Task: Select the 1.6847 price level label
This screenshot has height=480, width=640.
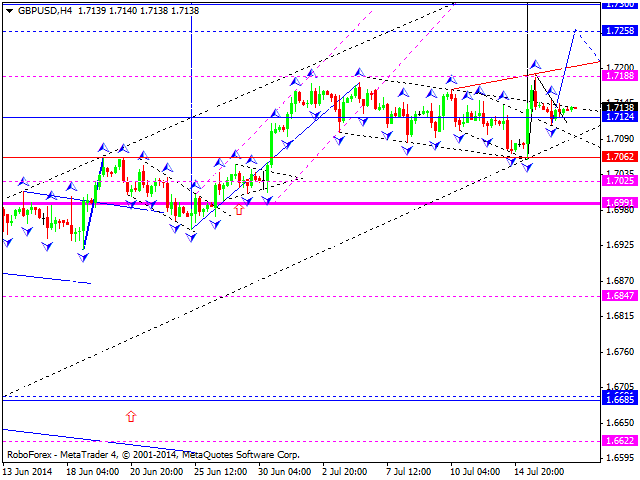Action: 620,297
